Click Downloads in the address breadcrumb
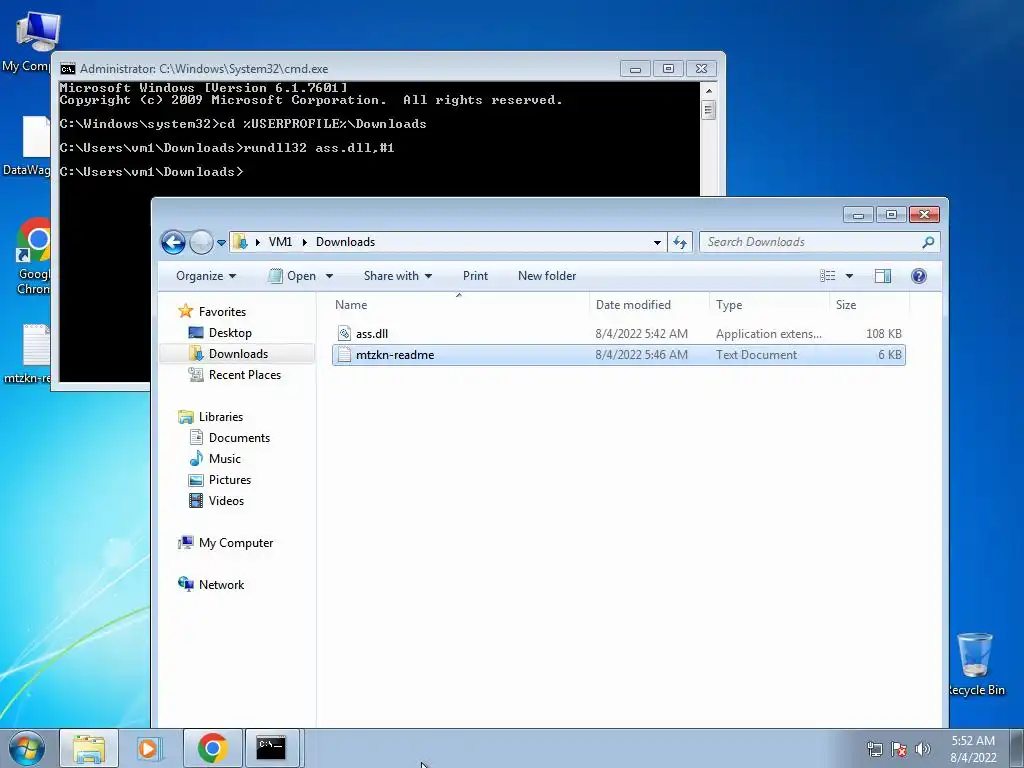This screenshot has height=768, width=1024. pyautogui.click(x=345, y=242)
